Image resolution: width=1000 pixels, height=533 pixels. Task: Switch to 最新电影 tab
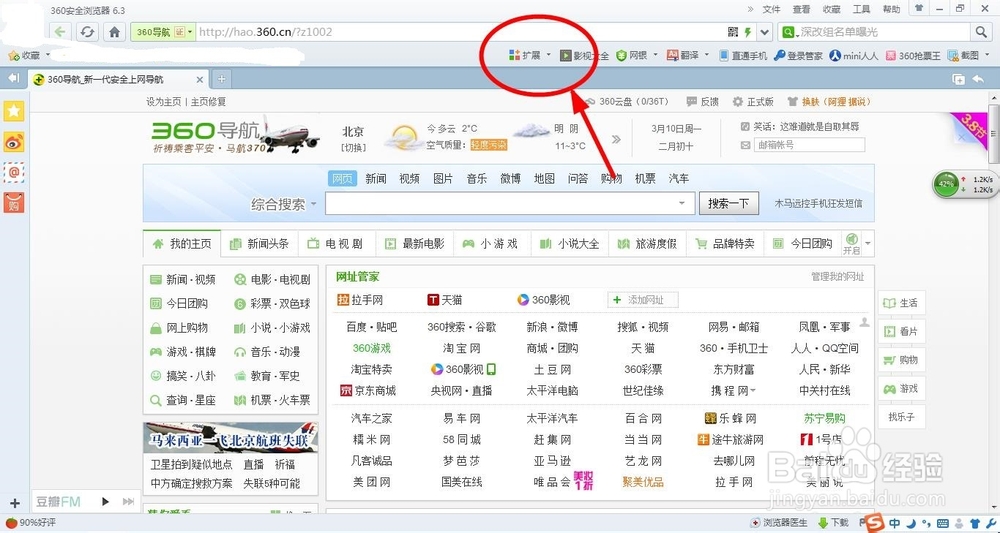pyautogui.click(x=414, y=244)
